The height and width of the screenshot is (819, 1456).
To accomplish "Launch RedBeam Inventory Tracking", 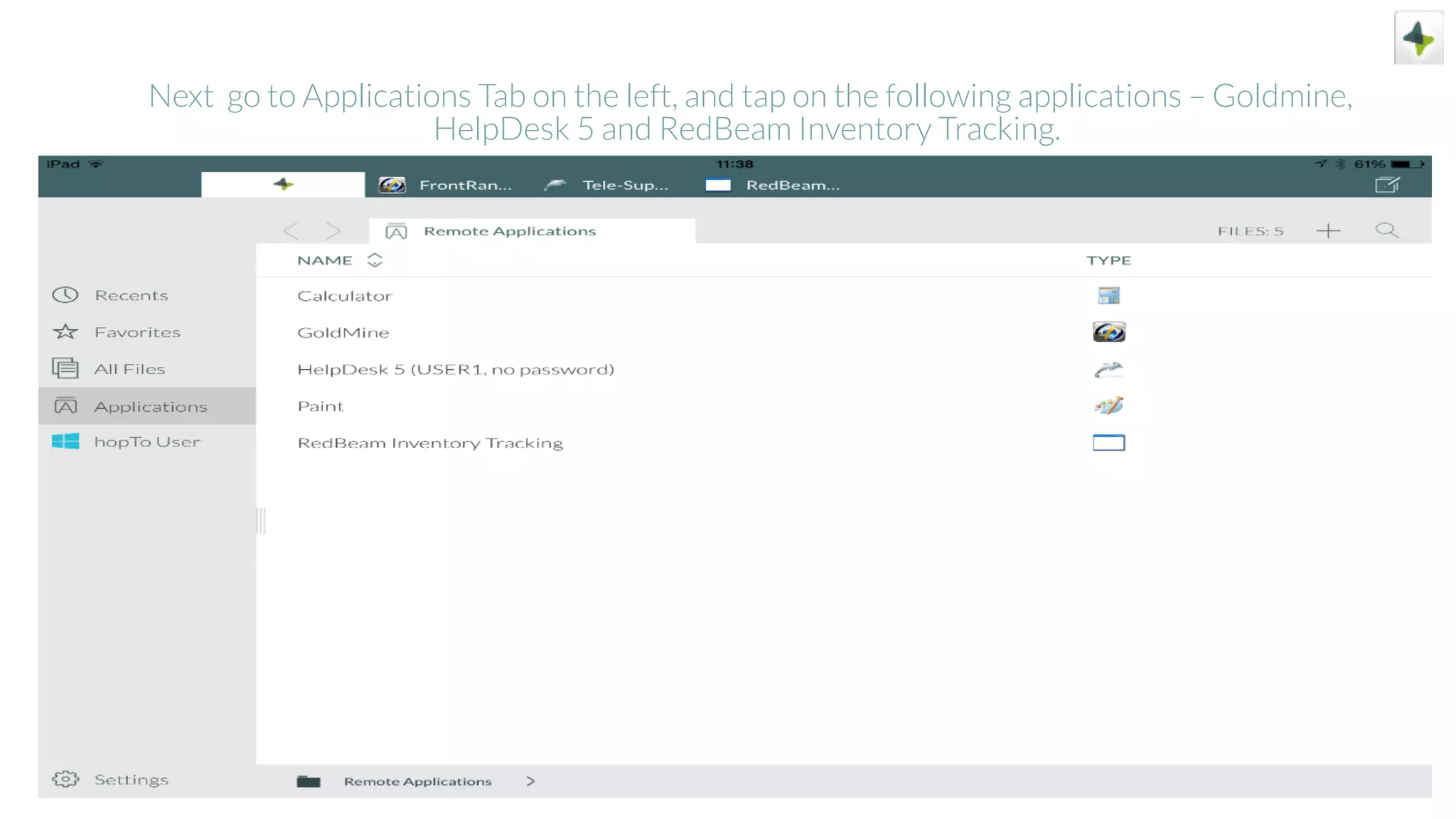I will coord(843,443).
